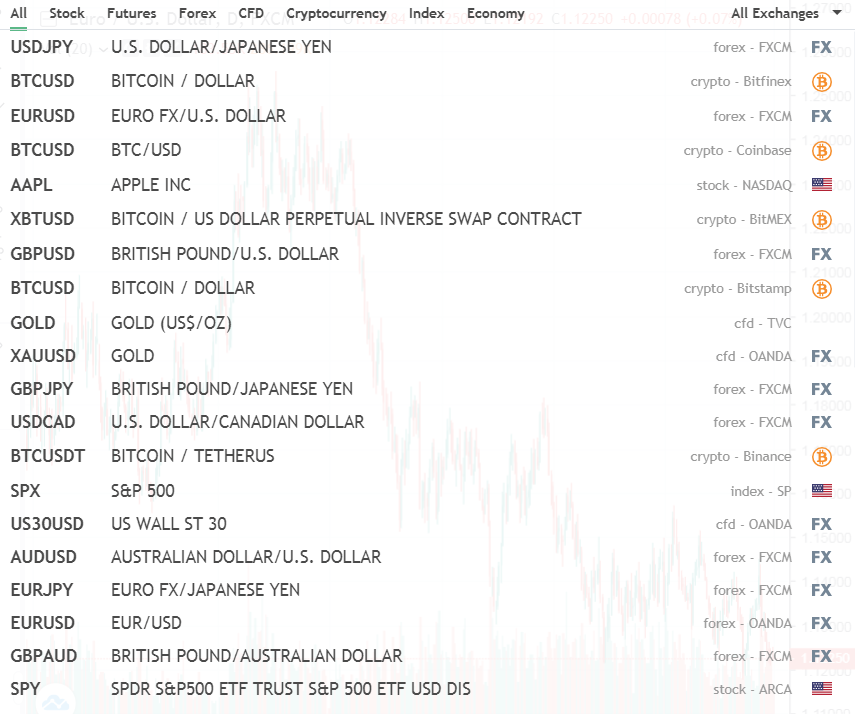Open the CFD tab
This screenshot has height=714, width=855.
click(251, 13)
